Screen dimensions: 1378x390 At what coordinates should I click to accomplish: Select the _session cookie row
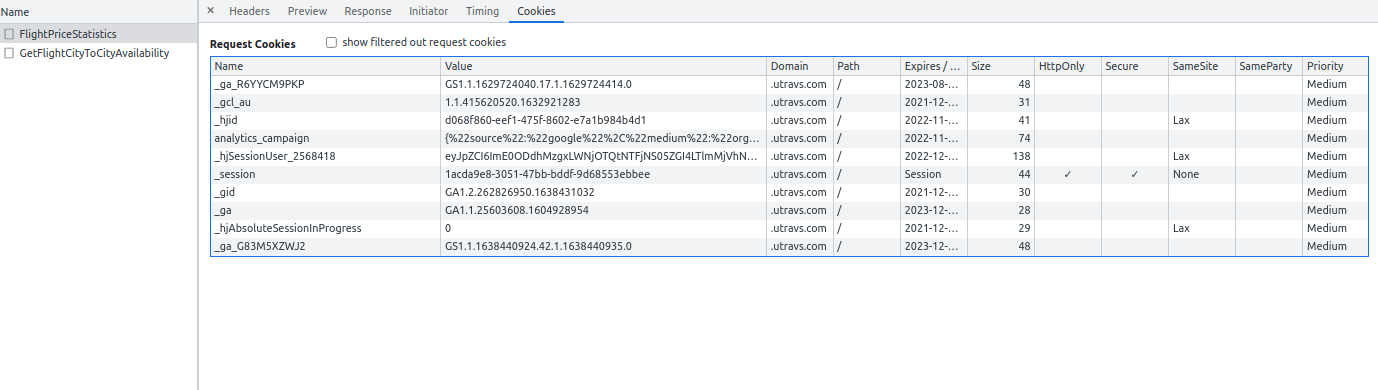point(789,174)
